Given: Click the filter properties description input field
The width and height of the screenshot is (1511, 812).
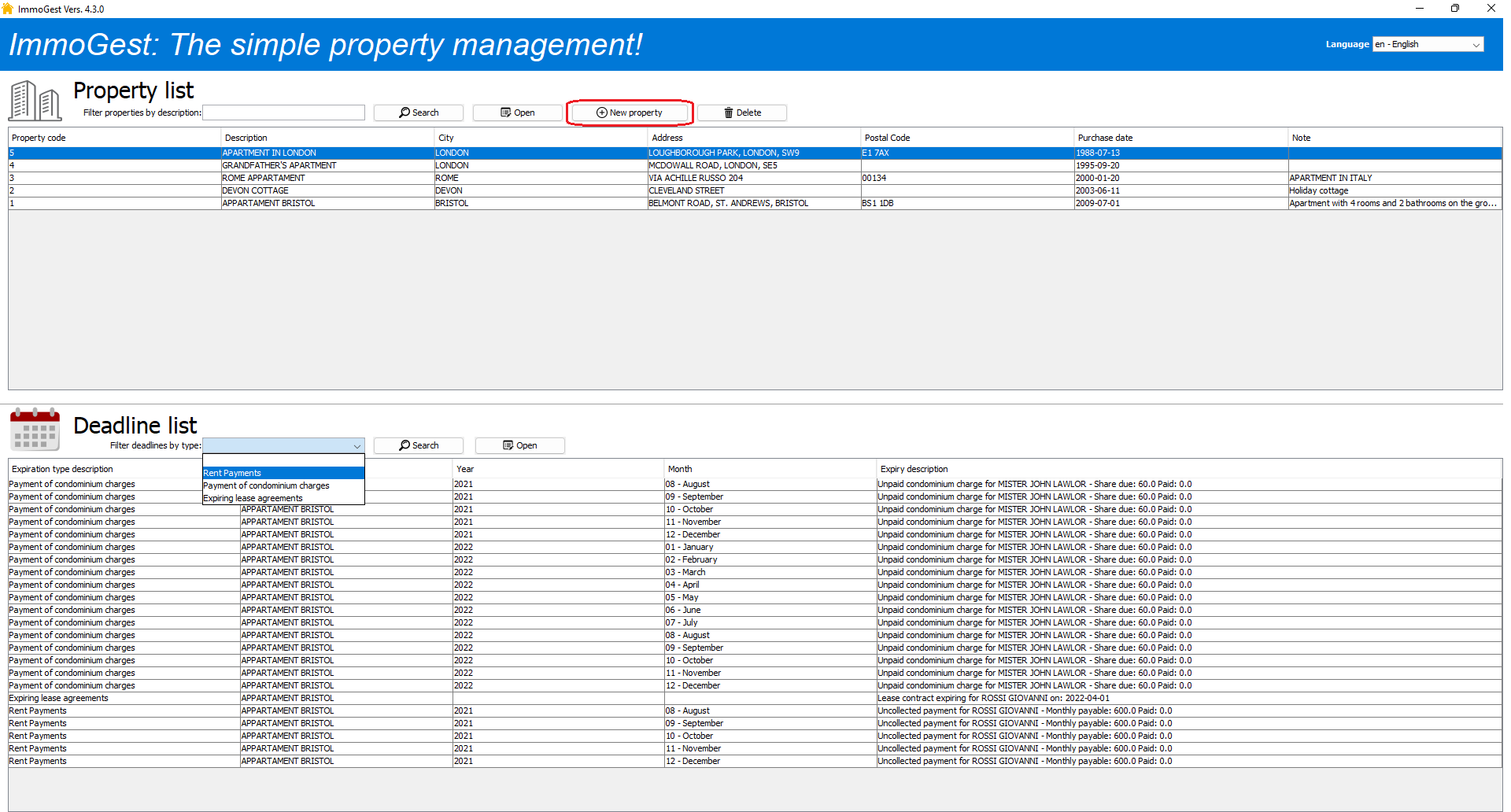Looking at the screenshot, I should point(283,113).
